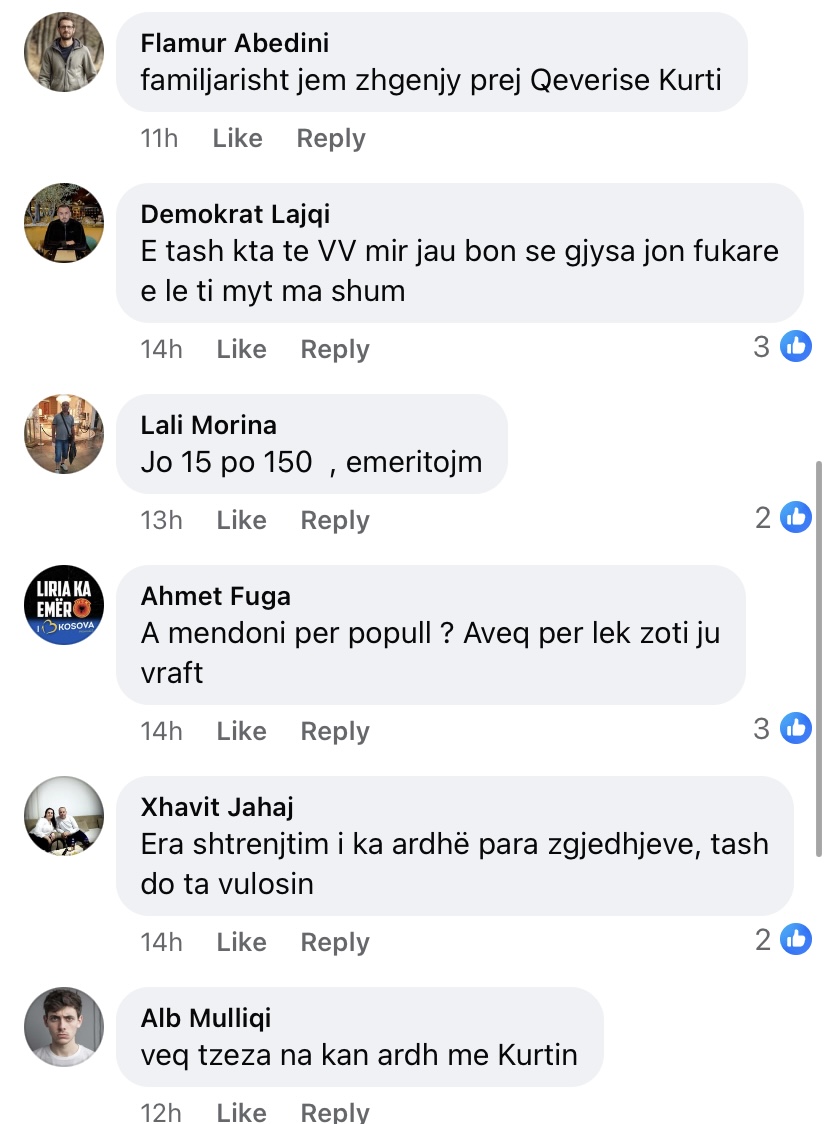Open Demokrat Lajqi's profile picture
The height and width of the screenshot is (1124, 828).
point(64,223)
